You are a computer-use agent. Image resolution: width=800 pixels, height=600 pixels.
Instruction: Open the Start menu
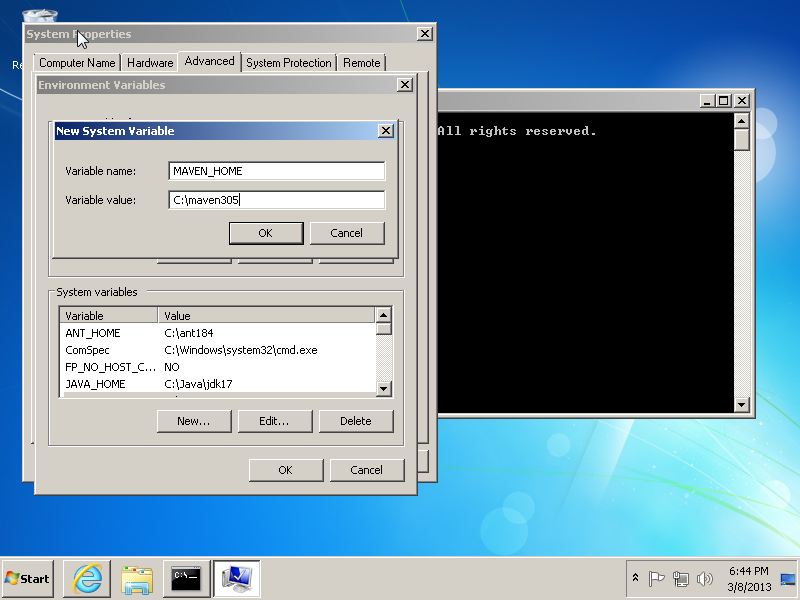pos(28,579)
